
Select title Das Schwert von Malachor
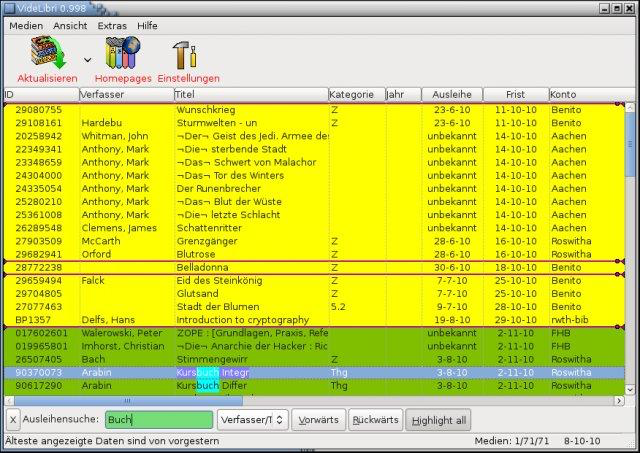click(x=246, y=162)
